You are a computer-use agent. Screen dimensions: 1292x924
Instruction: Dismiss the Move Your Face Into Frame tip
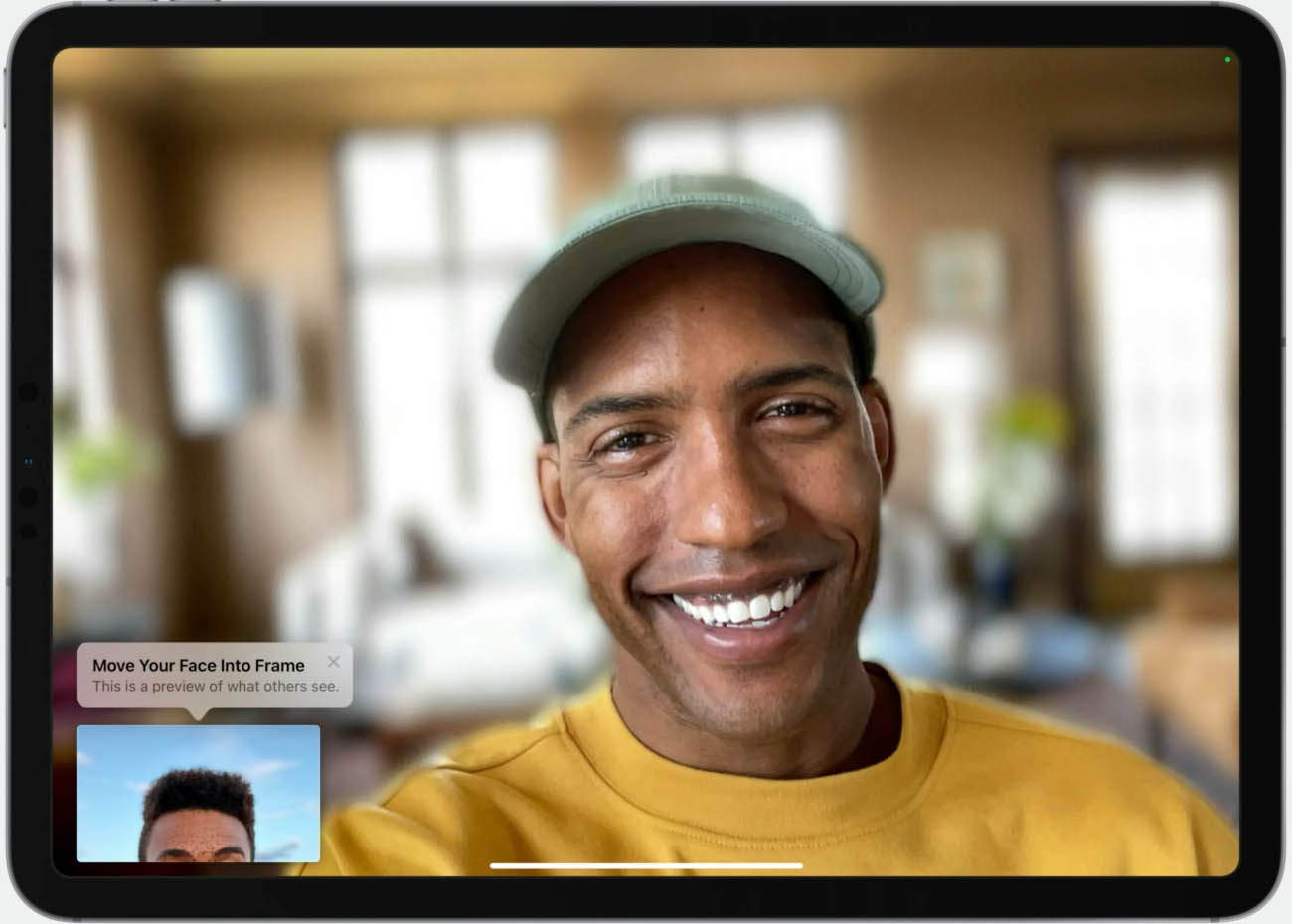point(334,662)
